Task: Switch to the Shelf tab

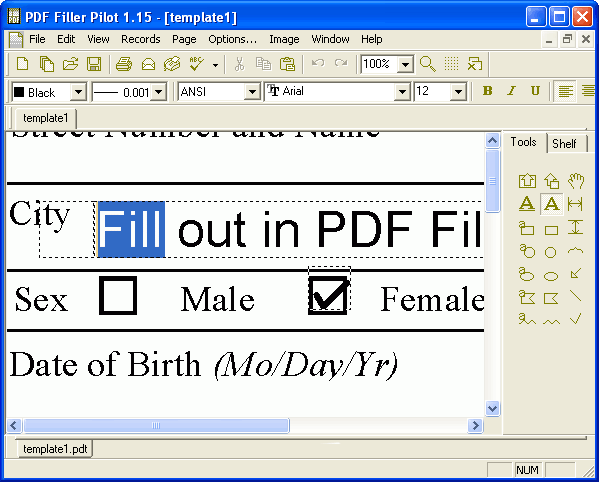Action: tap(564, 144)
